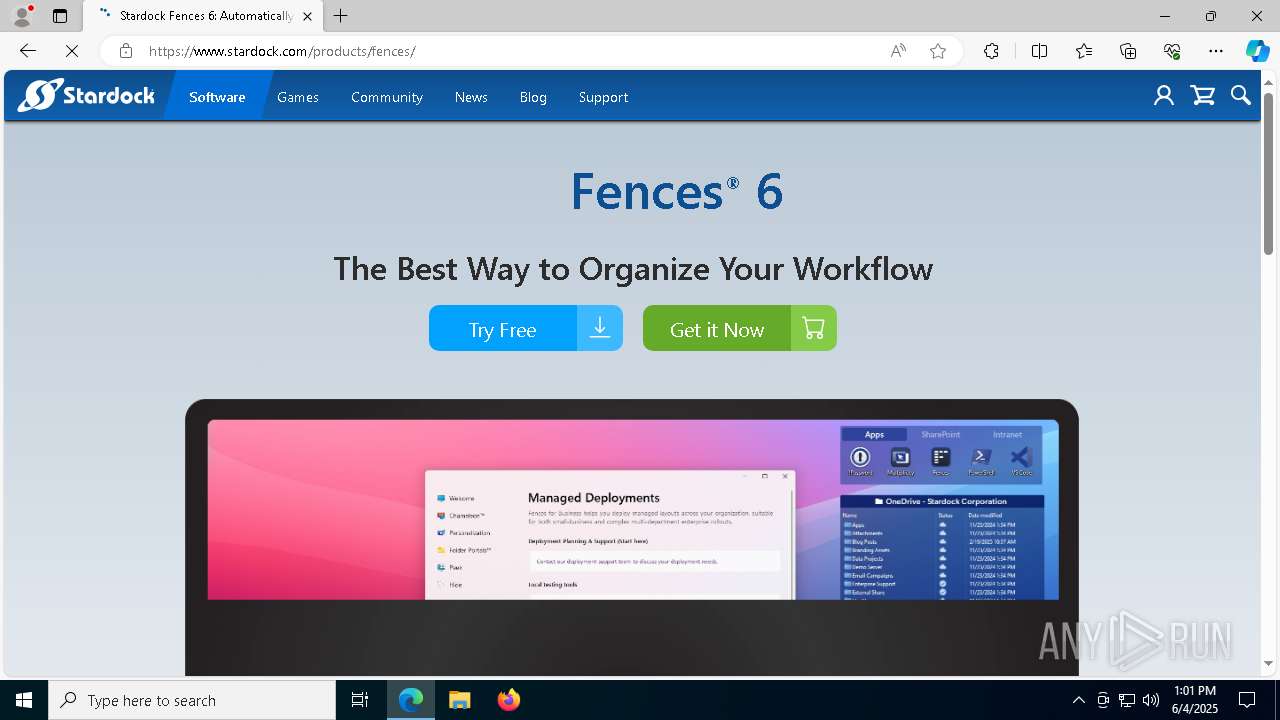The image size is (1280, 720).
Task: Add this page to favorites star
Action: coord(938,51)
